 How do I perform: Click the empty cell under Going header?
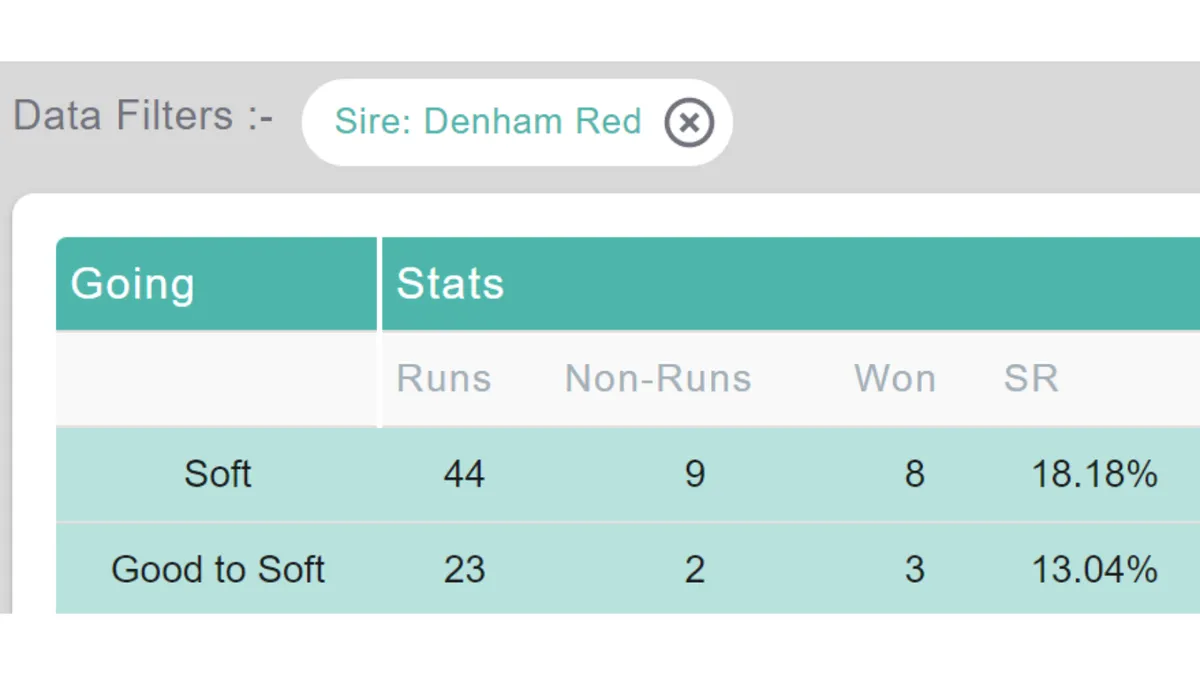(216, 379)
